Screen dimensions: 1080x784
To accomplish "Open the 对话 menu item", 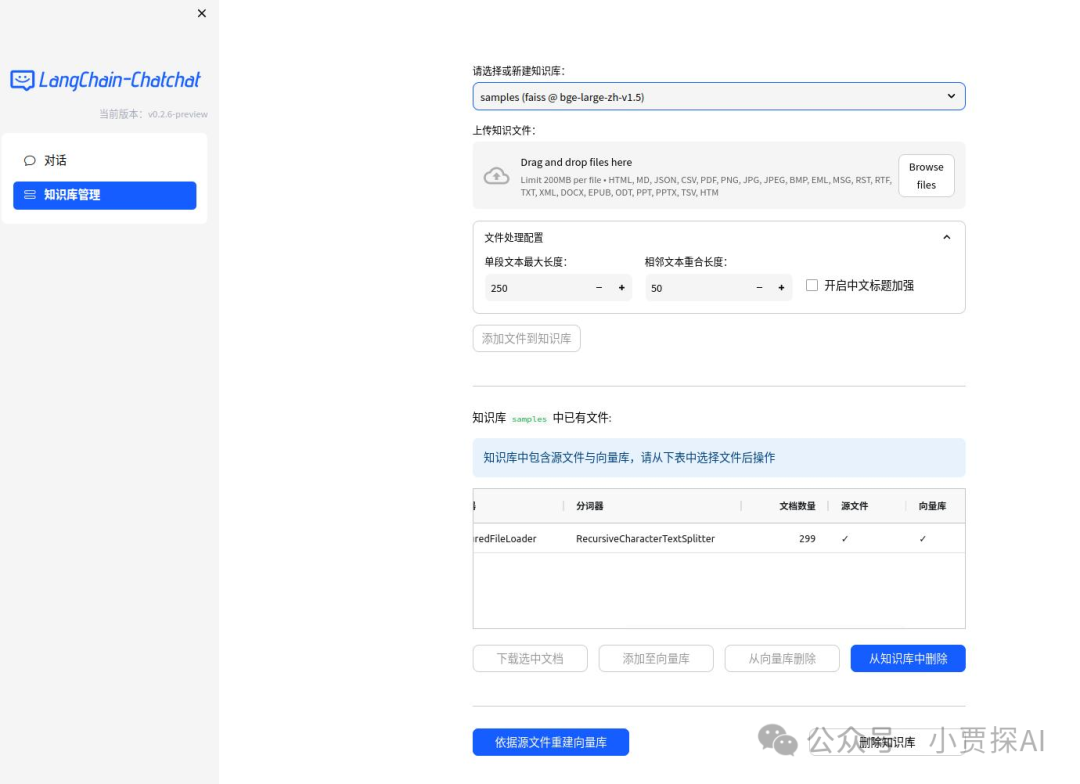I will pos(105,161).
